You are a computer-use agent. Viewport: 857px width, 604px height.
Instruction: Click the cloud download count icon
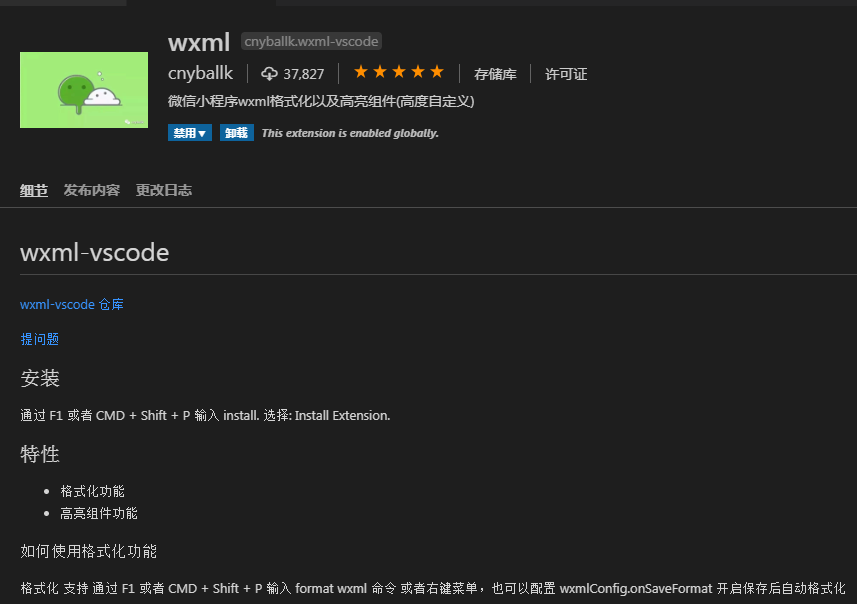(x=269, y=73)
